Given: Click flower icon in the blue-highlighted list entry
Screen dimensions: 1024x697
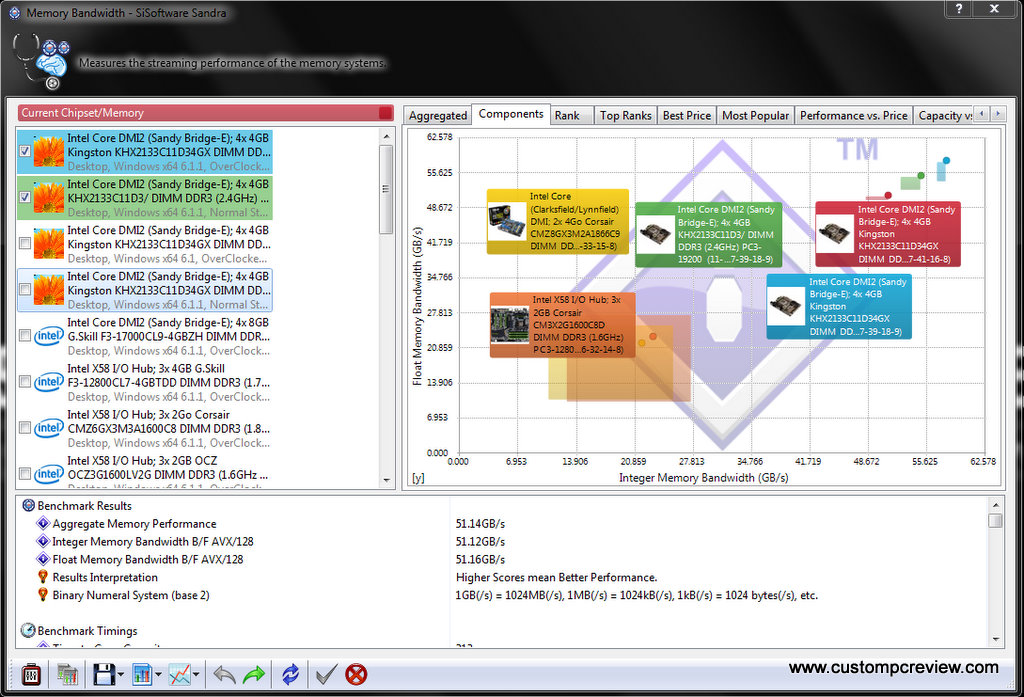Looking at the screenshot, I should pyautogui.click(x=49, y=152).
